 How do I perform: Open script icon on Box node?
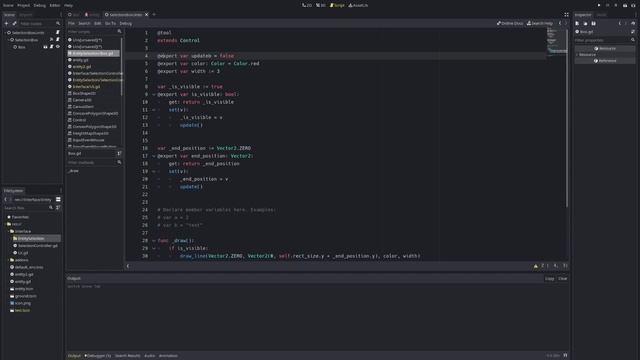click(51, 47)
